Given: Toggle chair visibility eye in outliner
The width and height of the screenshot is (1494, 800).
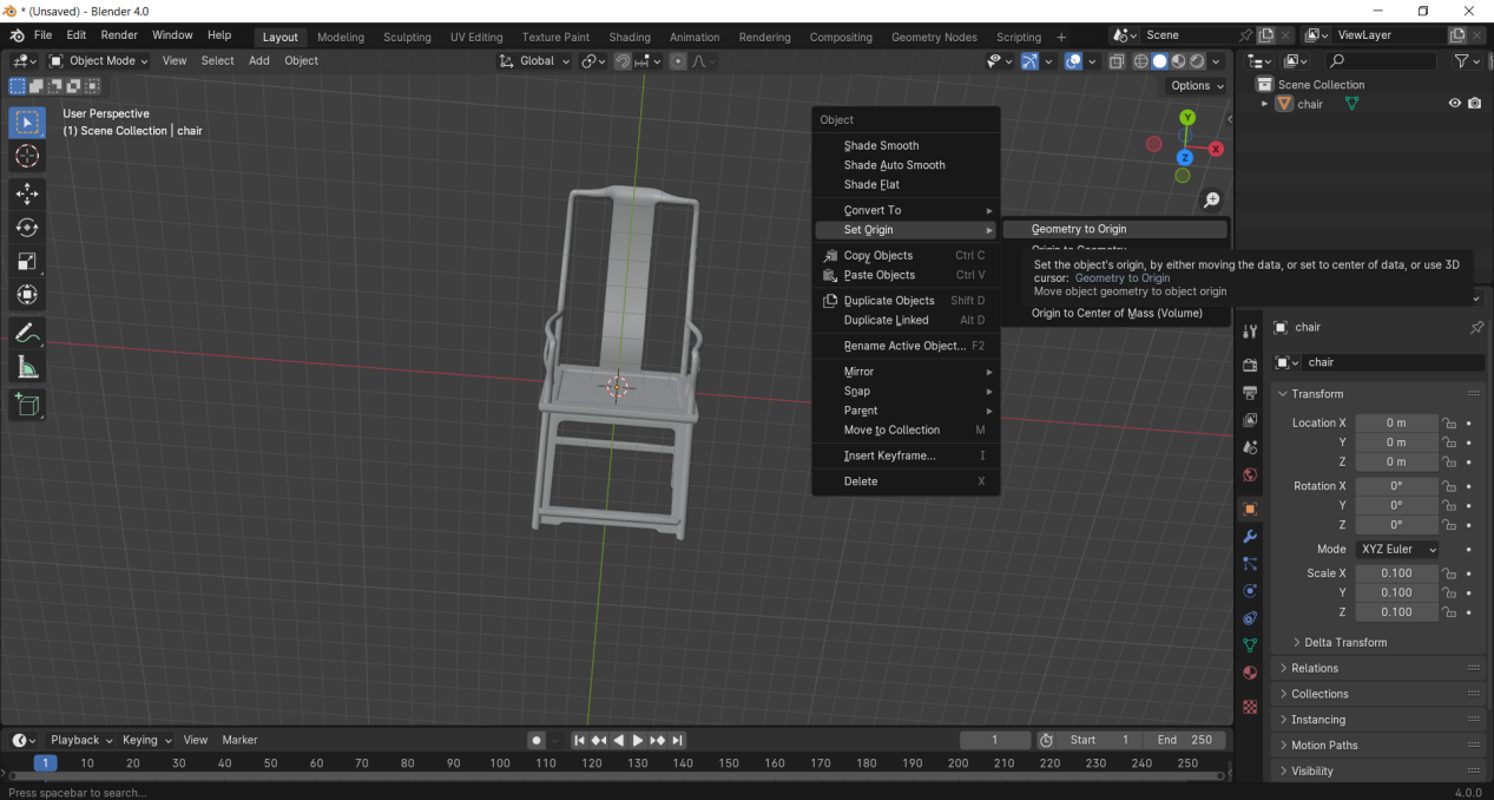Looking at the screenshot, I should click(x=1454, y=104).
